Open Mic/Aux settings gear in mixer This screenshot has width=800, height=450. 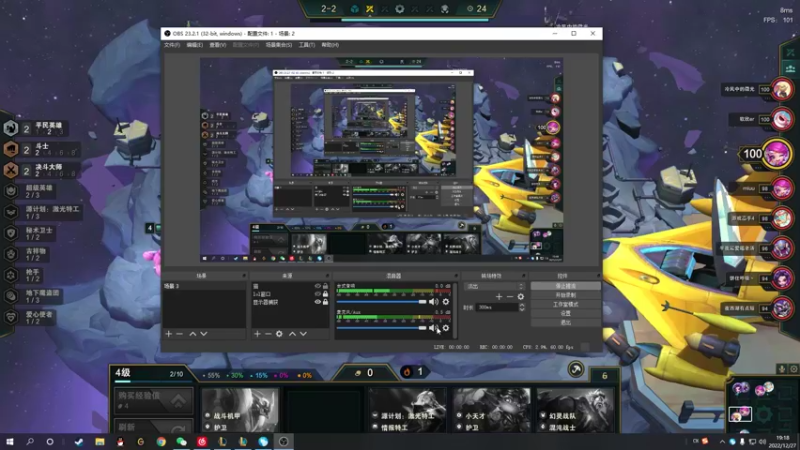coord(446,328)
